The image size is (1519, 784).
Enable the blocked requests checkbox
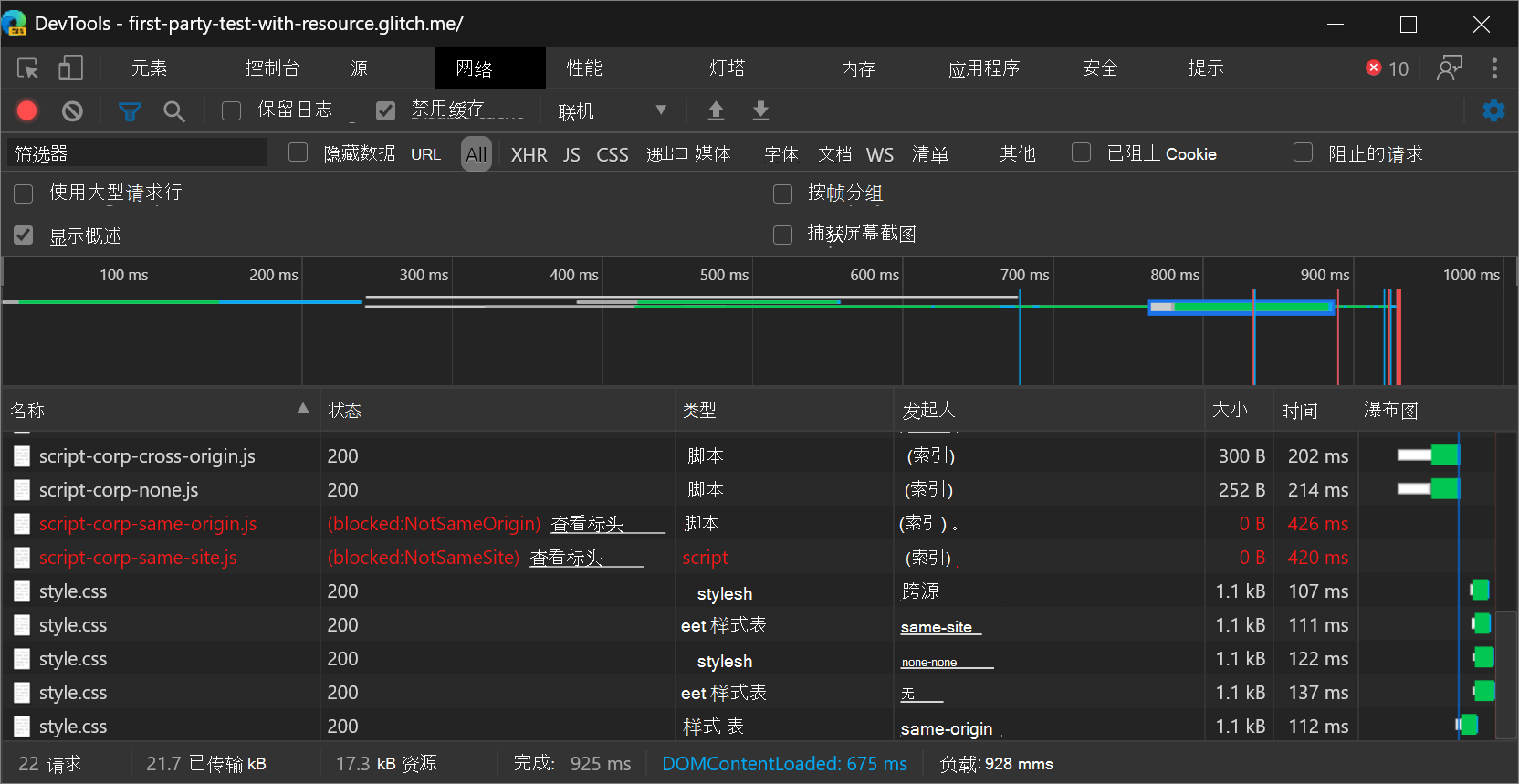coord(1304,152)
